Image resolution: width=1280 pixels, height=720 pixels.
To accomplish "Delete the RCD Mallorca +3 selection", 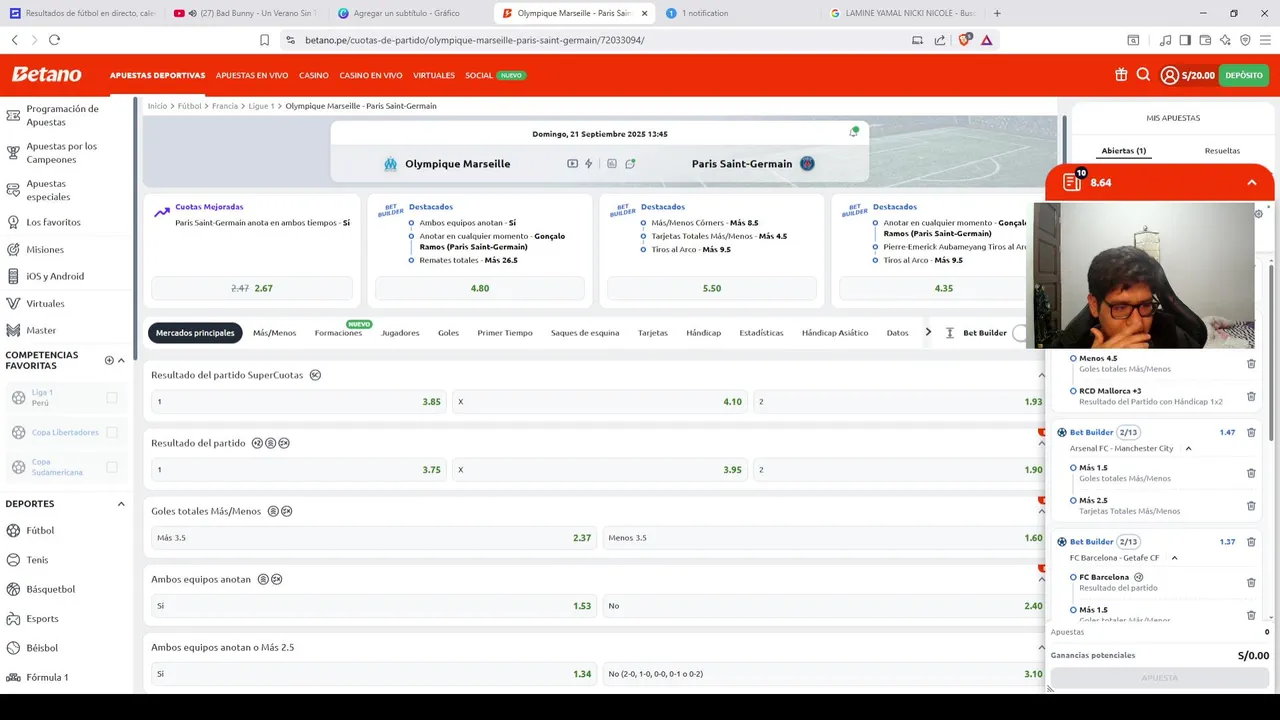I will [1251, 396].
